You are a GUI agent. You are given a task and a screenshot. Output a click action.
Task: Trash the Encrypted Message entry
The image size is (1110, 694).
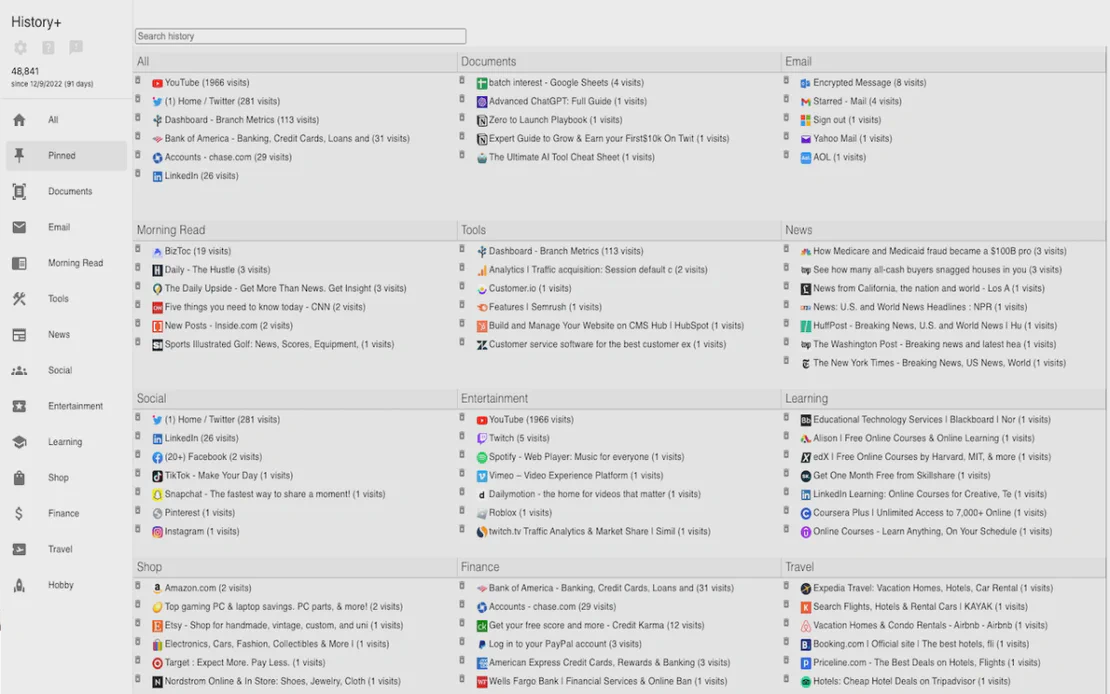click(786, 81)
